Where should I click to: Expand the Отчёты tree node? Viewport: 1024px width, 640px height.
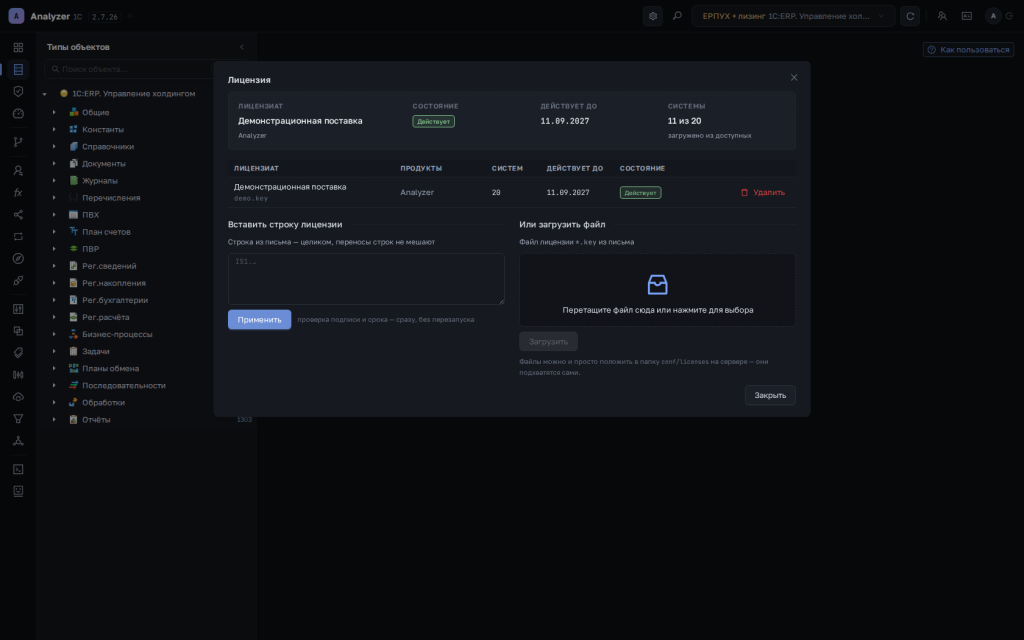54,419
